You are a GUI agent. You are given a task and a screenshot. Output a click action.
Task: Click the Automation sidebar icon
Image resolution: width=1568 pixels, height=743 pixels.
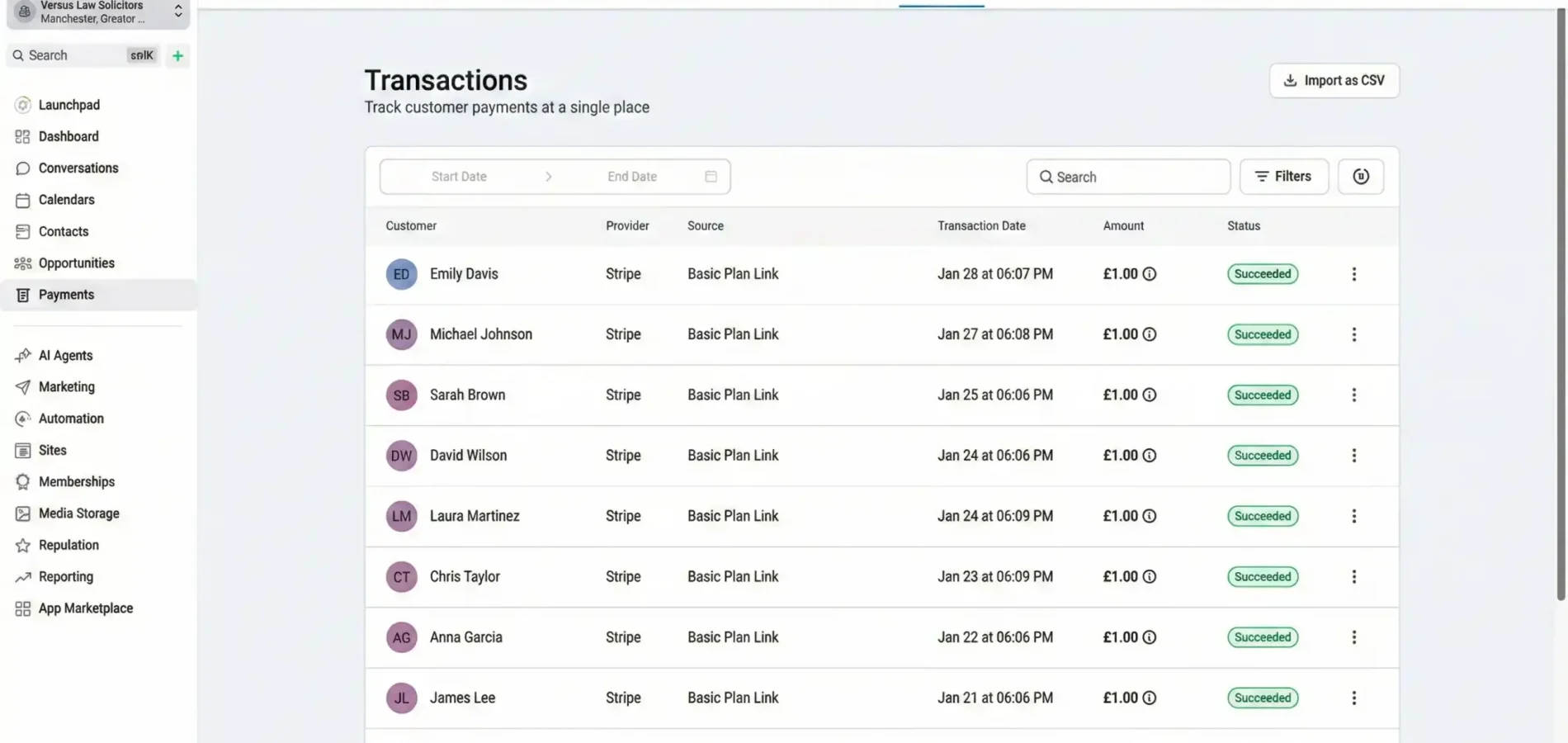point(22,419)
